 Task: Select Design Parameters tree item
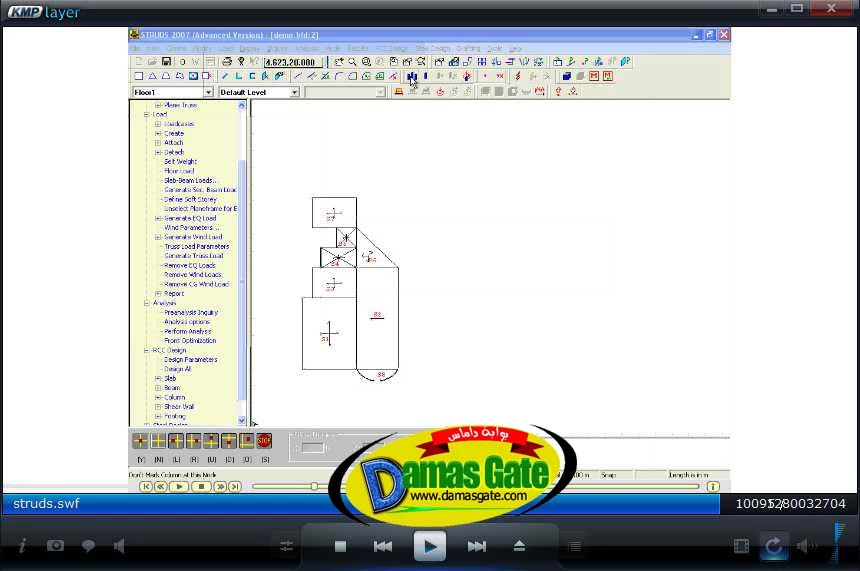coord(191,360)
